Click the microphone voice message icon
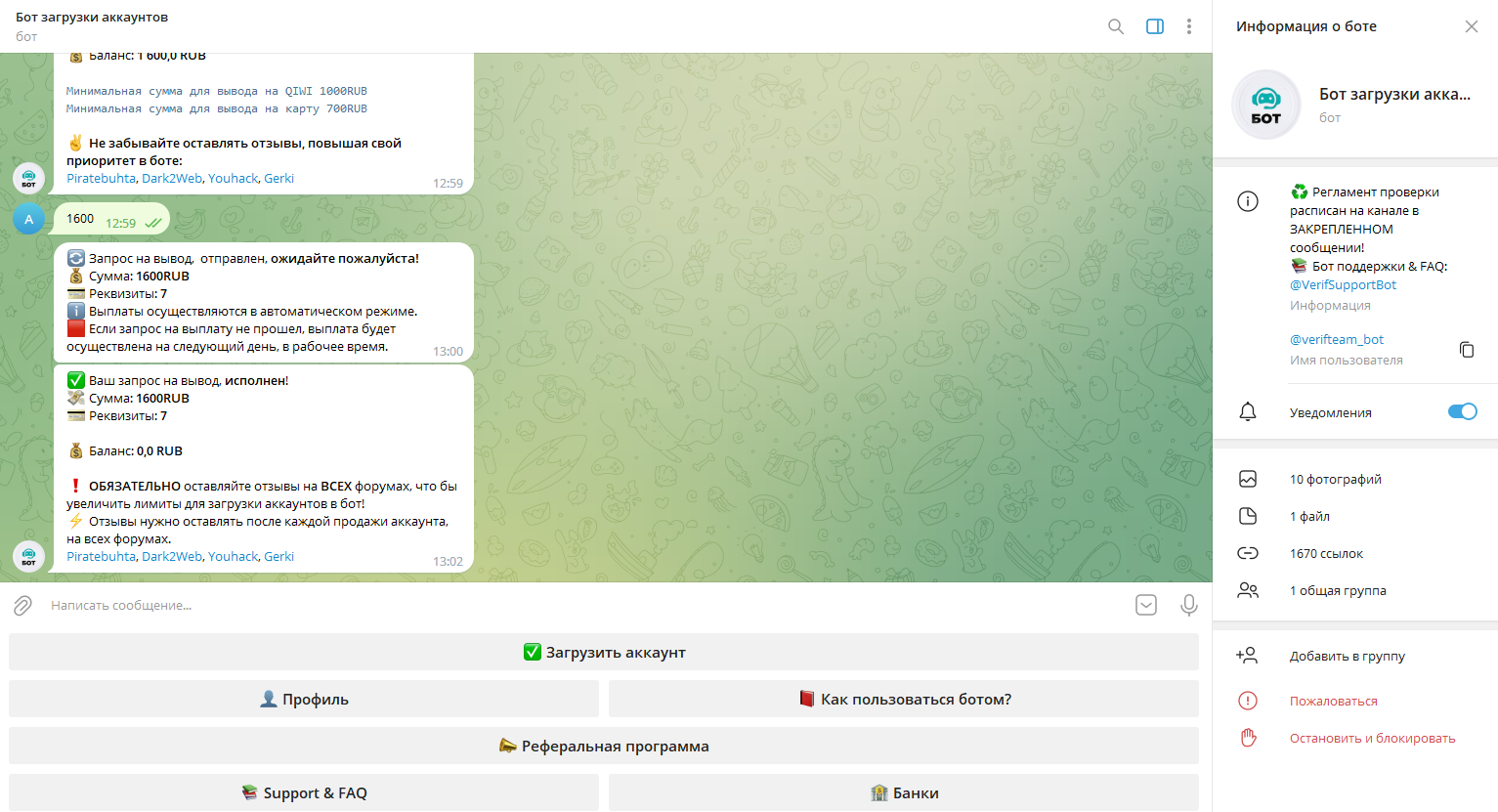1498x812 pixels. 1188,606
